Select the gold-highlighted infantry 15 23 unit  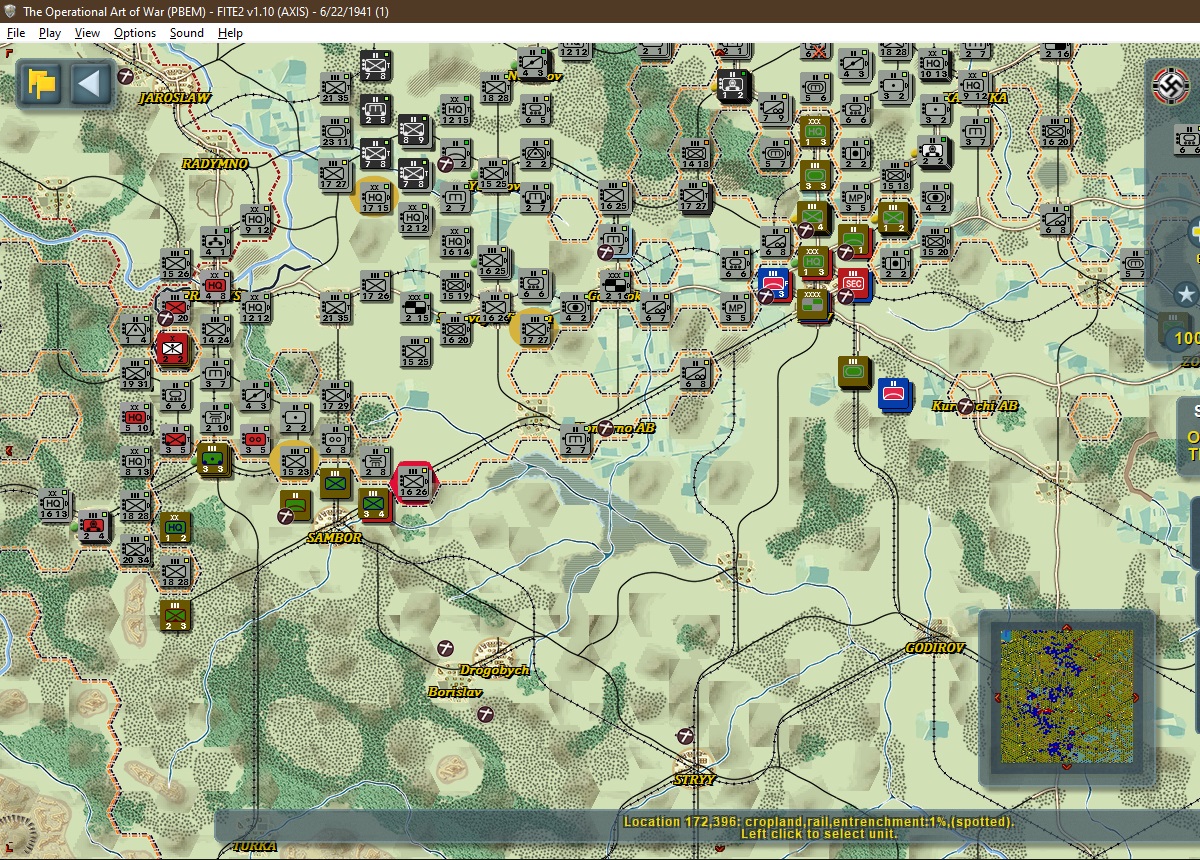tap(295, 461)
